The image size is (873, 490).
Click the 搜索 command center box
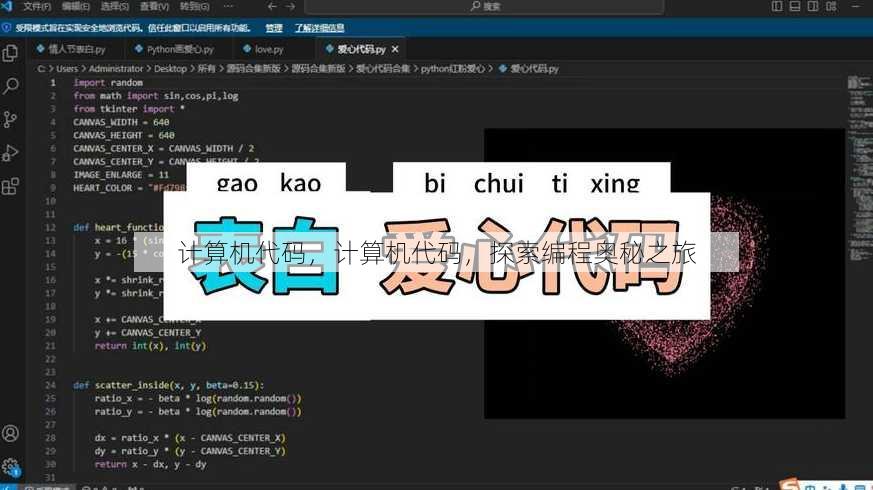tap(484, 7)
